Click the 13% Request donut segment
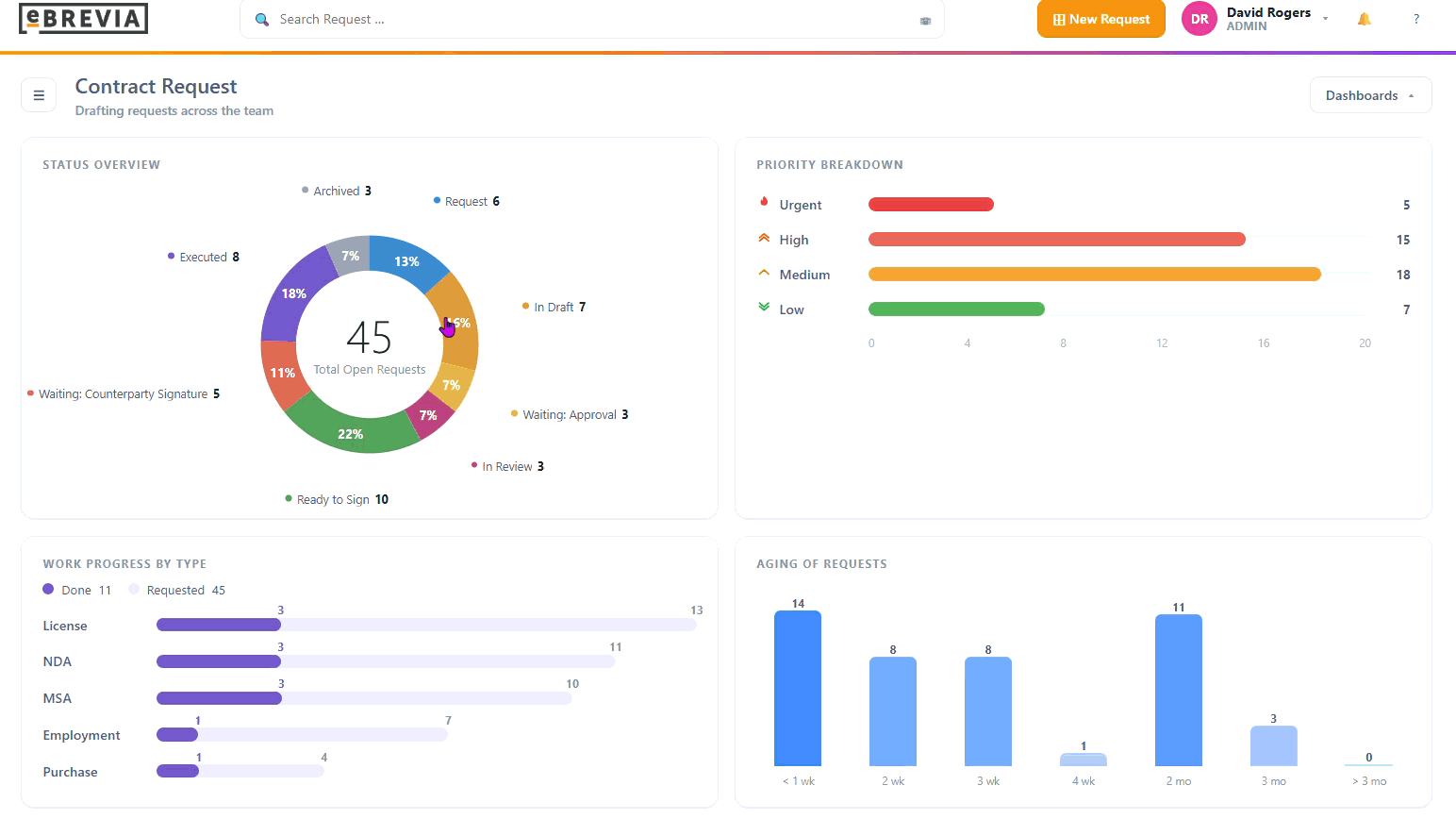 408,261
